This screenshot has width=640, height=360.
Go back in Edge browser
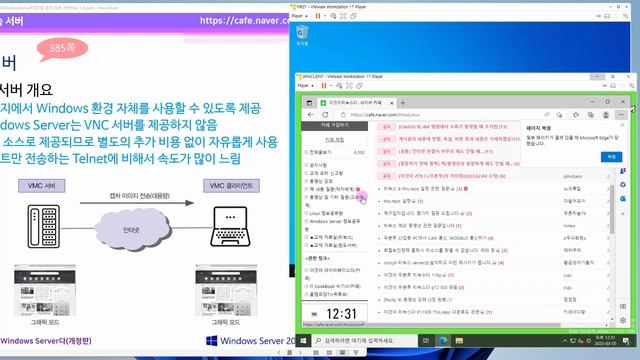[x=311, y=115]
